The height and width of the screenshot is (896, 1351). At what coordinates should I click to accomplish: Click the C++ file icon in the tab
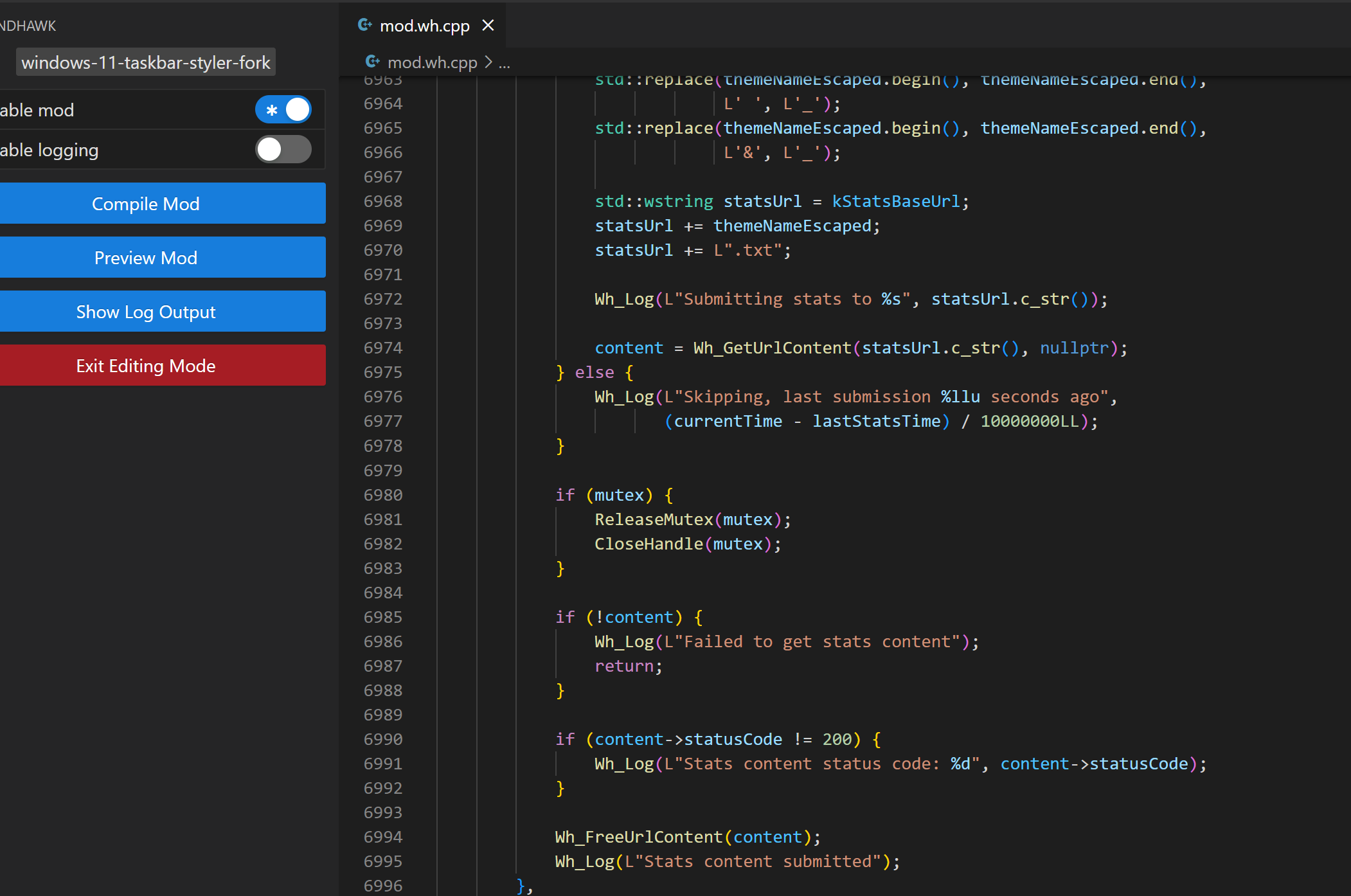point(365,25)
